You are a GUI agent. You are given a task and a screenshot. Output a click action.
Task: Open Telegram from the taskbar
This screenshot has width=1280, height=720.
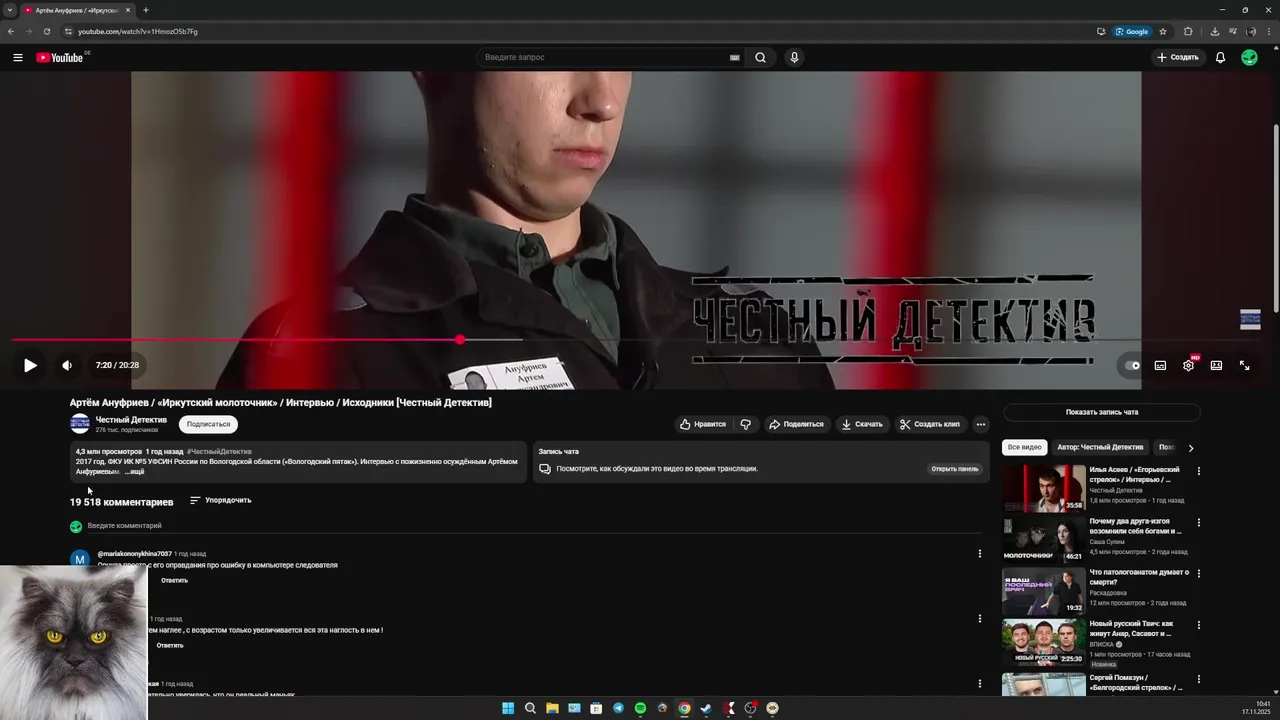(x=618, y=708)
